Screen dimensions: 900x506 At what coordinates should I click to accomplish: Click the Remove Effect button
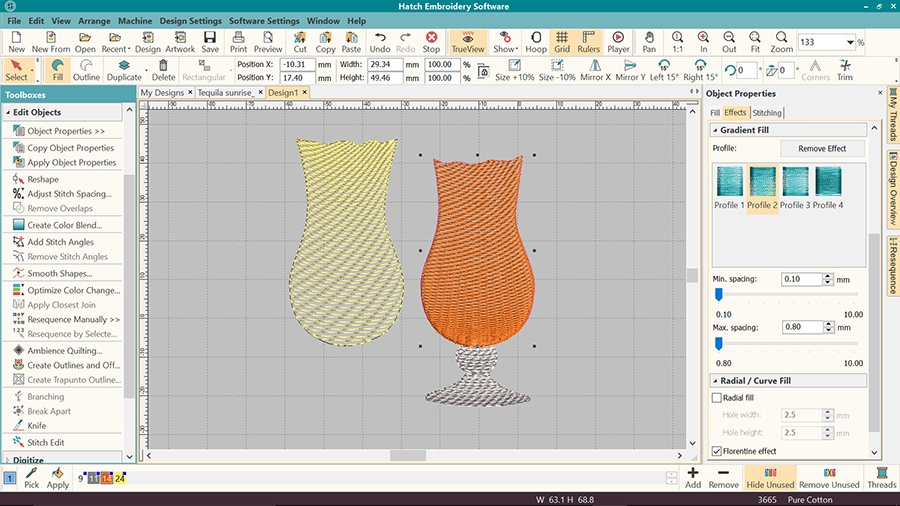[822, 148]
